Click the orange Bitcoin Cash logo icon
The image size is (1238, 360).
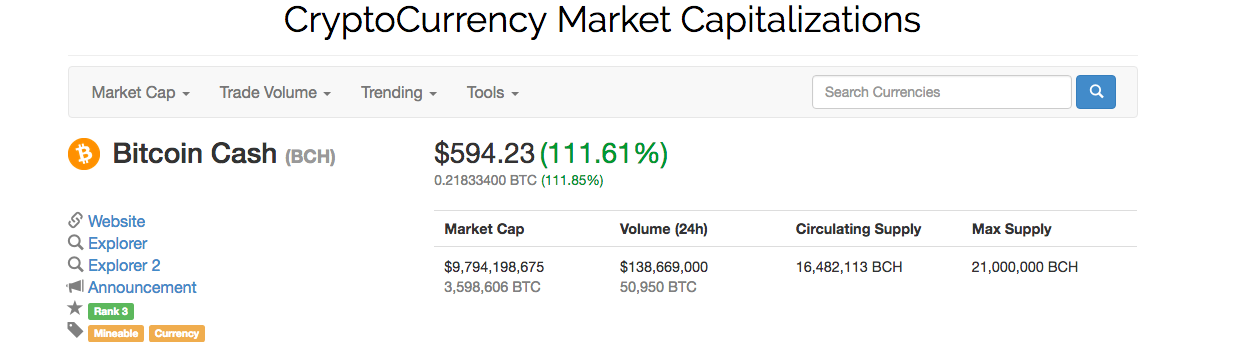[84, 154]
